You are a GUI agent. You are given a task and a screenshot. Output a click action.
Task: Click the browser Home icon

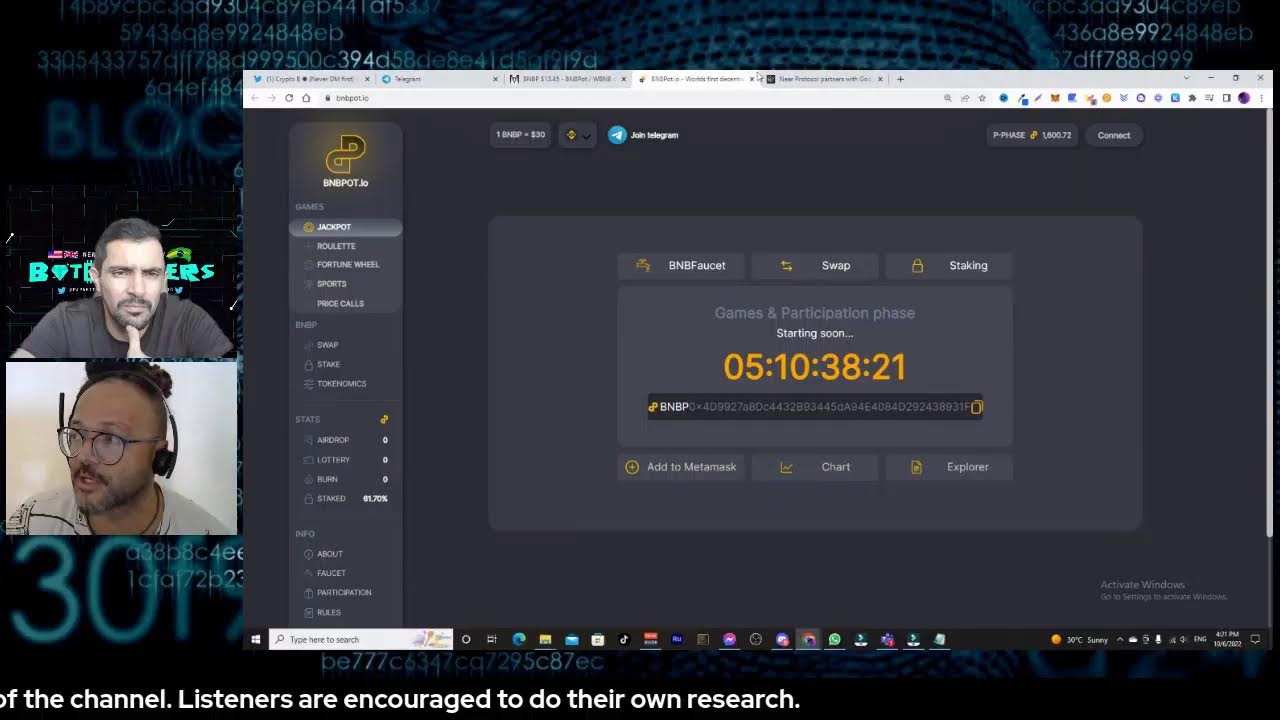tap(306, 98)
